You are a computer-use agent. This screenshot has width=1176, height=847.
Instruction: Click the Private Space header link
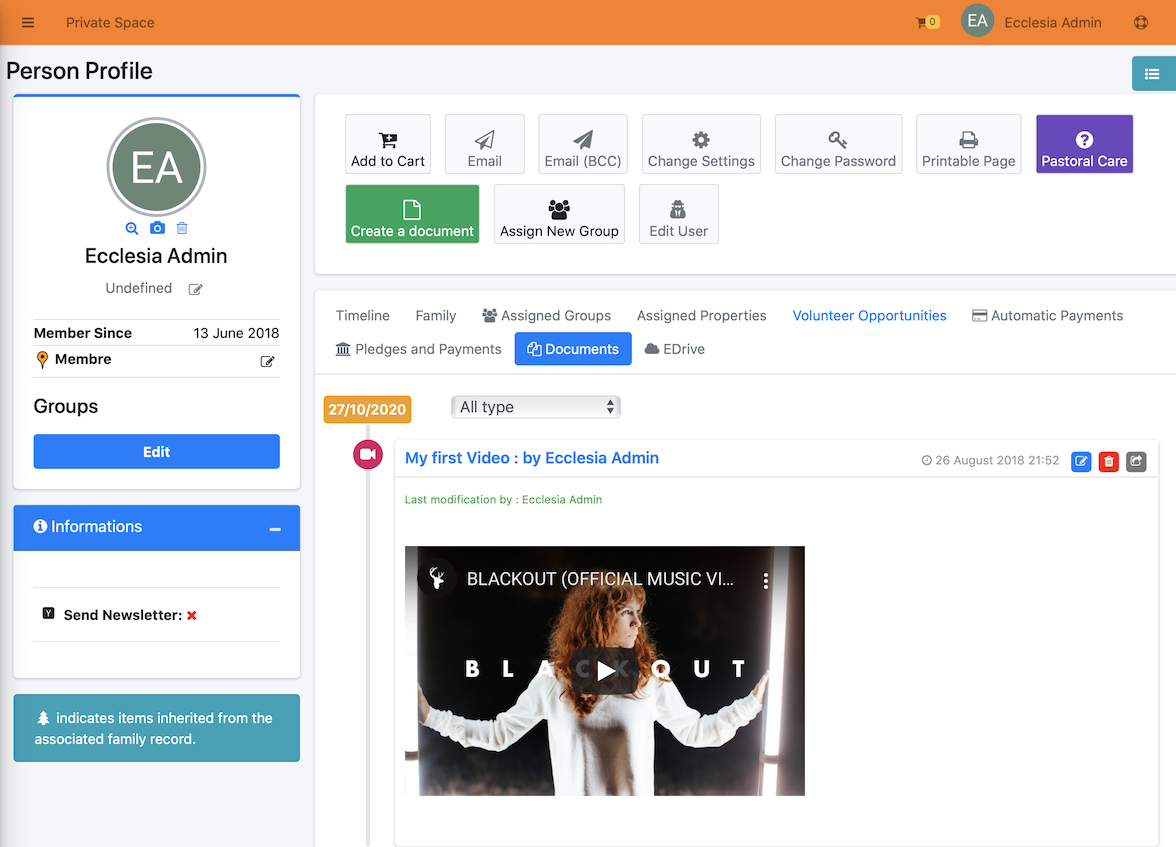[110, 23]
